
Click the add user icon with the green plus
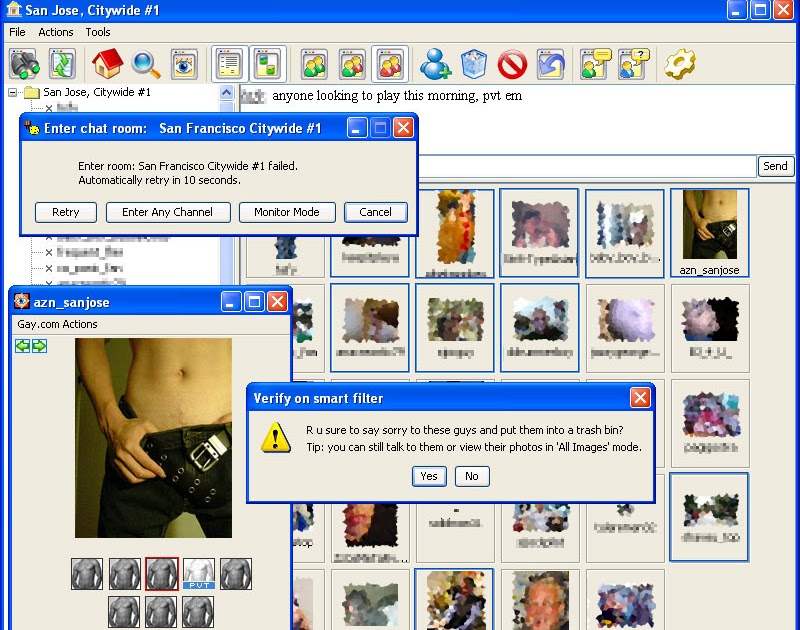(435, 64)
